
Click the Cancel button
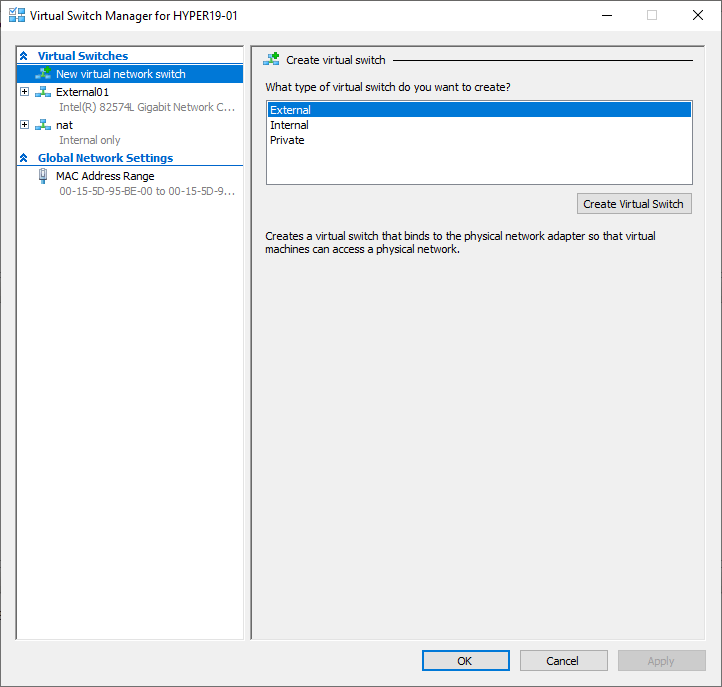pyautogui.click(x=563, y=661)
